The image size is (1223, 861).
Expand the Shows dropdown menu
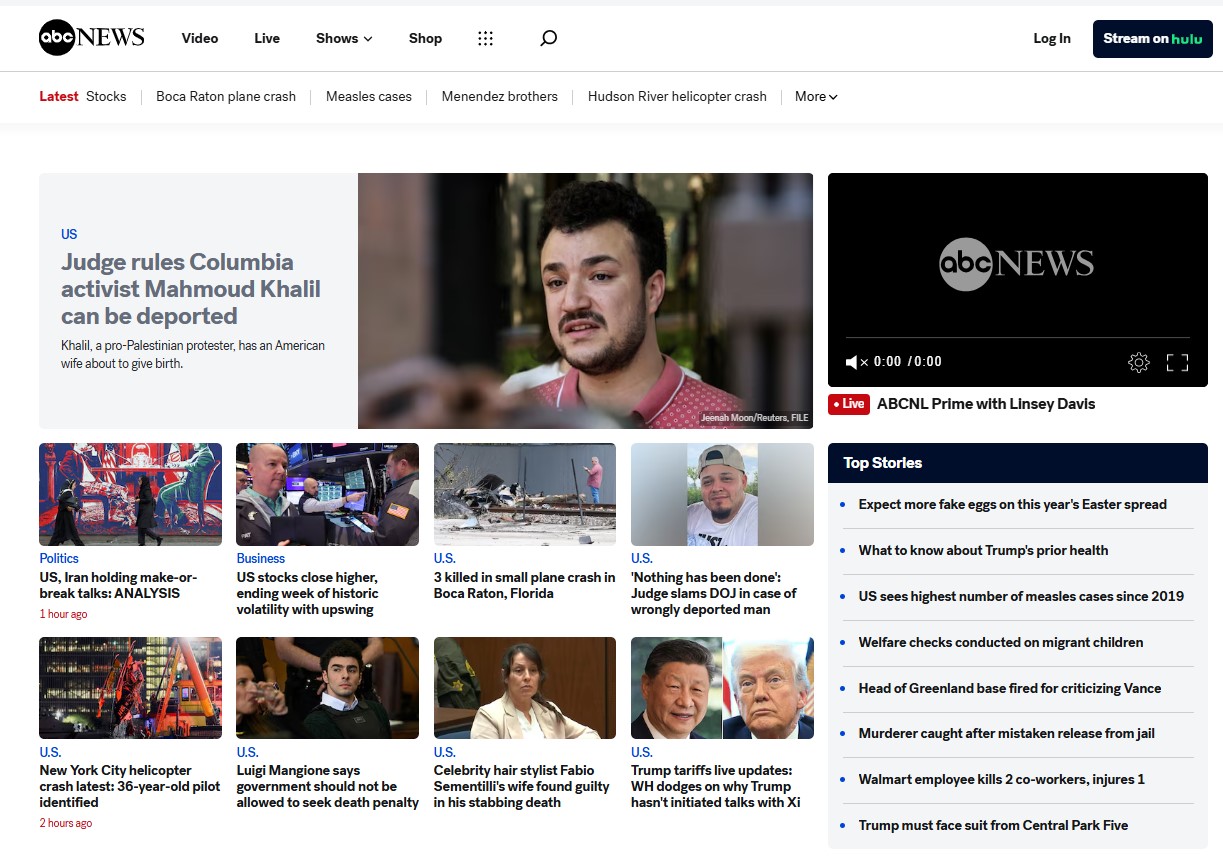click(344, 38)
